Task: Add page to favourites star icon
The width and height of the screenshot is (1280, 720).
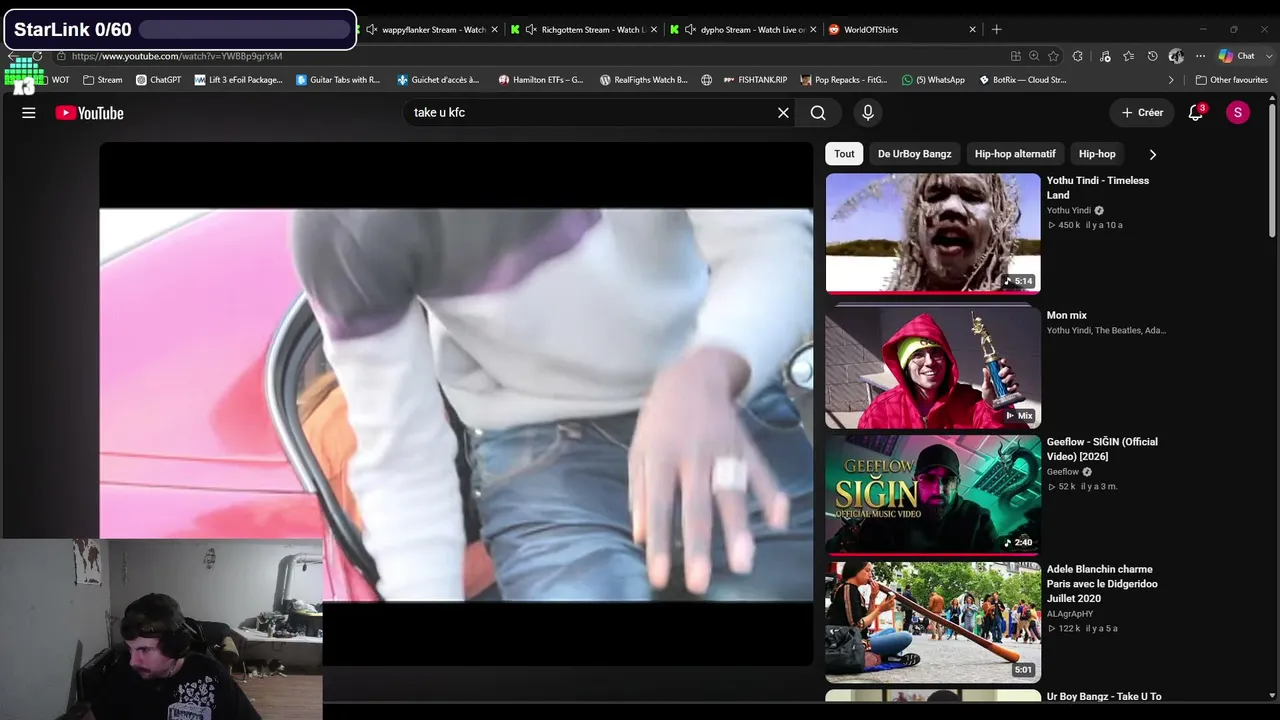Action: click(1053, 56)
